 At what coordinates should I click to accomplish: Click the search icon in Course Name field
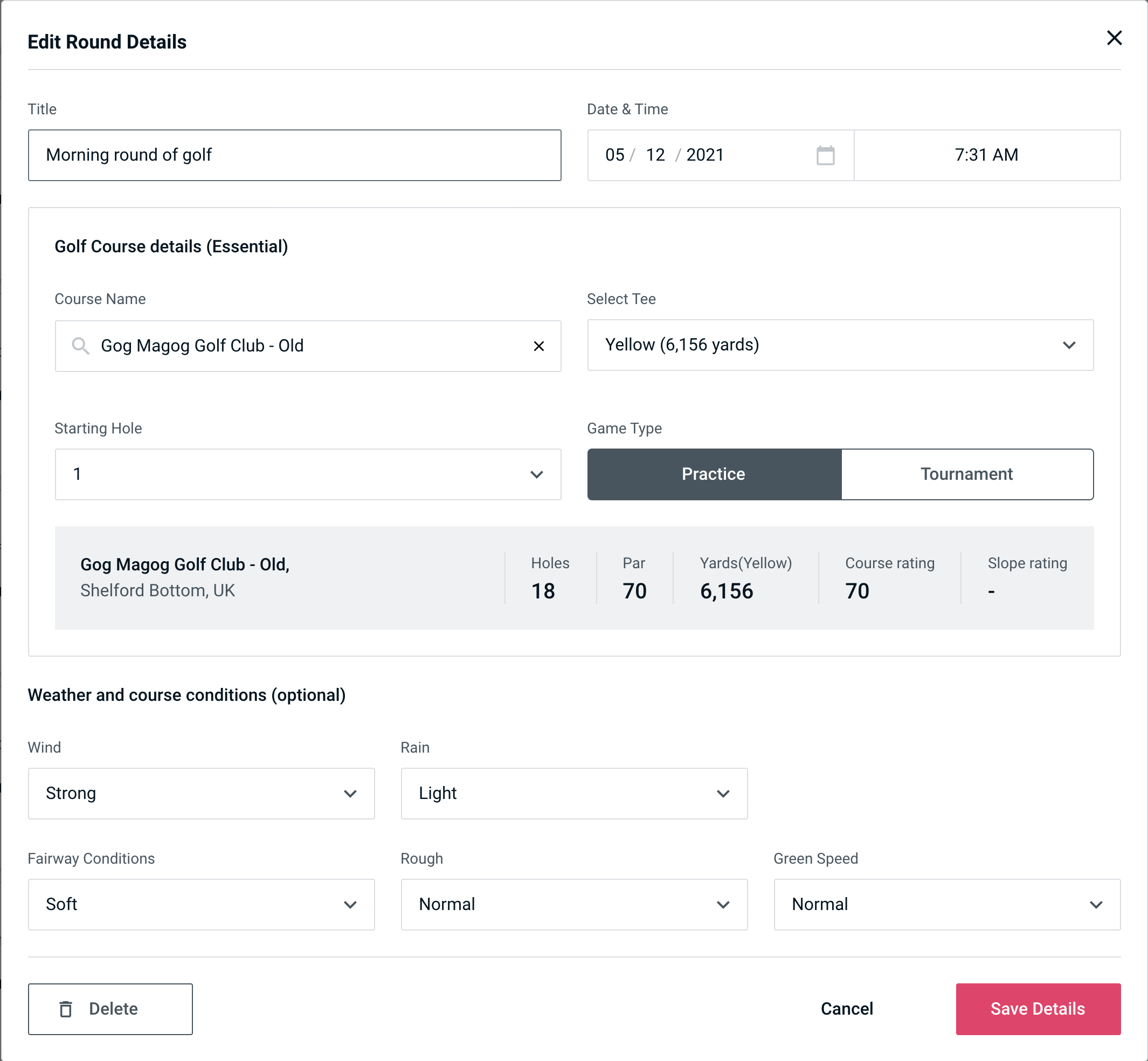coord(80,345)
